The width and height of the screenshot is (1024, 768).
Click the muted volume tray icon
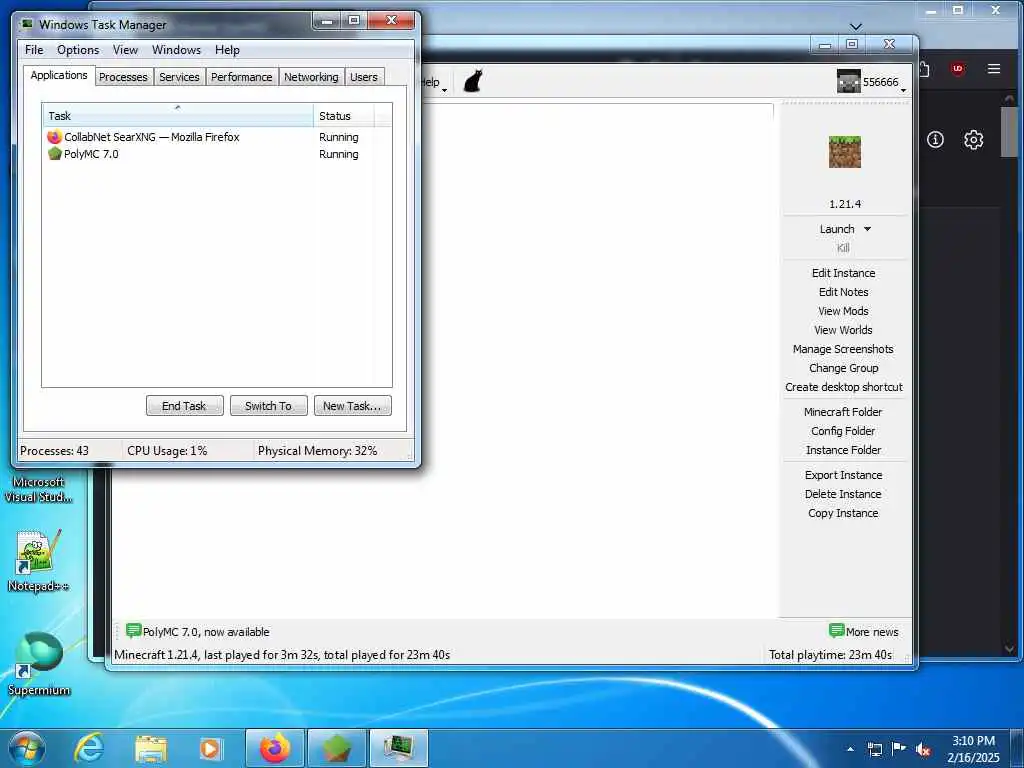(x=923, y=750)
